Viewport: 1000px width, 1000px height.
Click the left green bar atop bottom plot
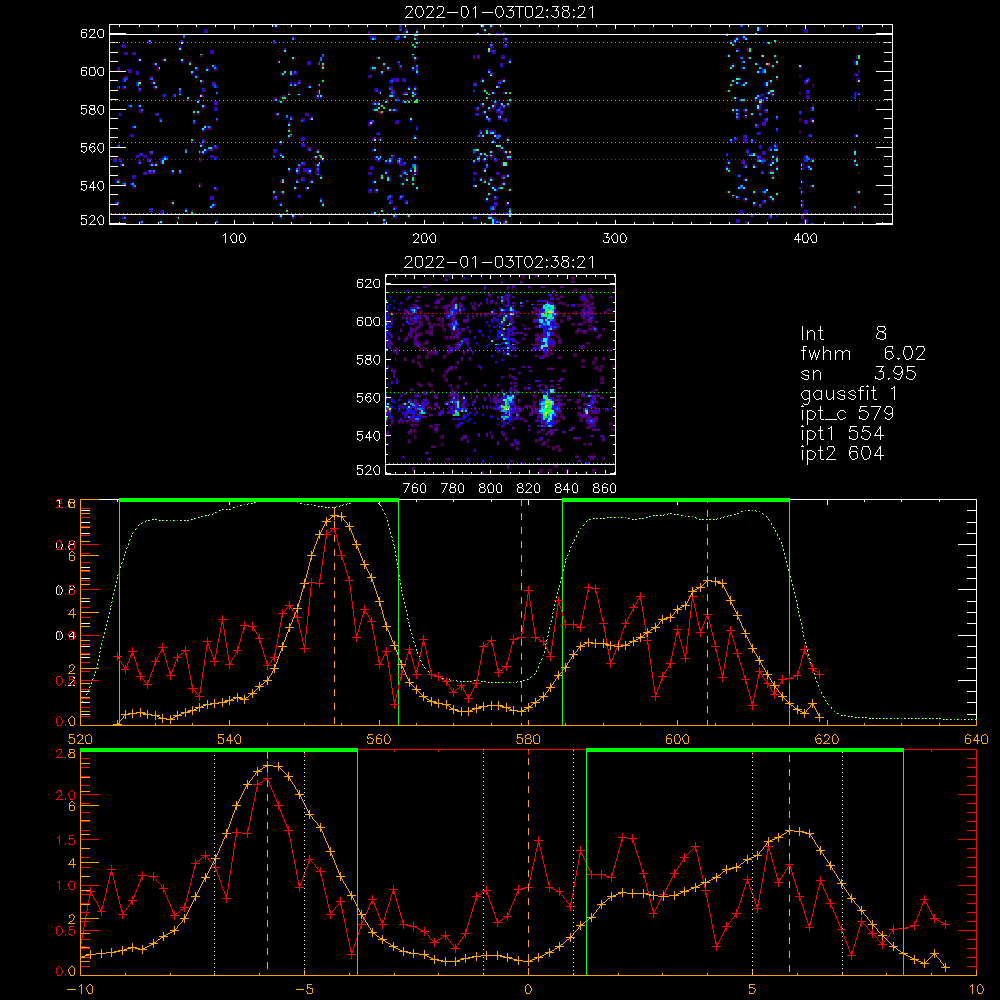click(219, 751)
